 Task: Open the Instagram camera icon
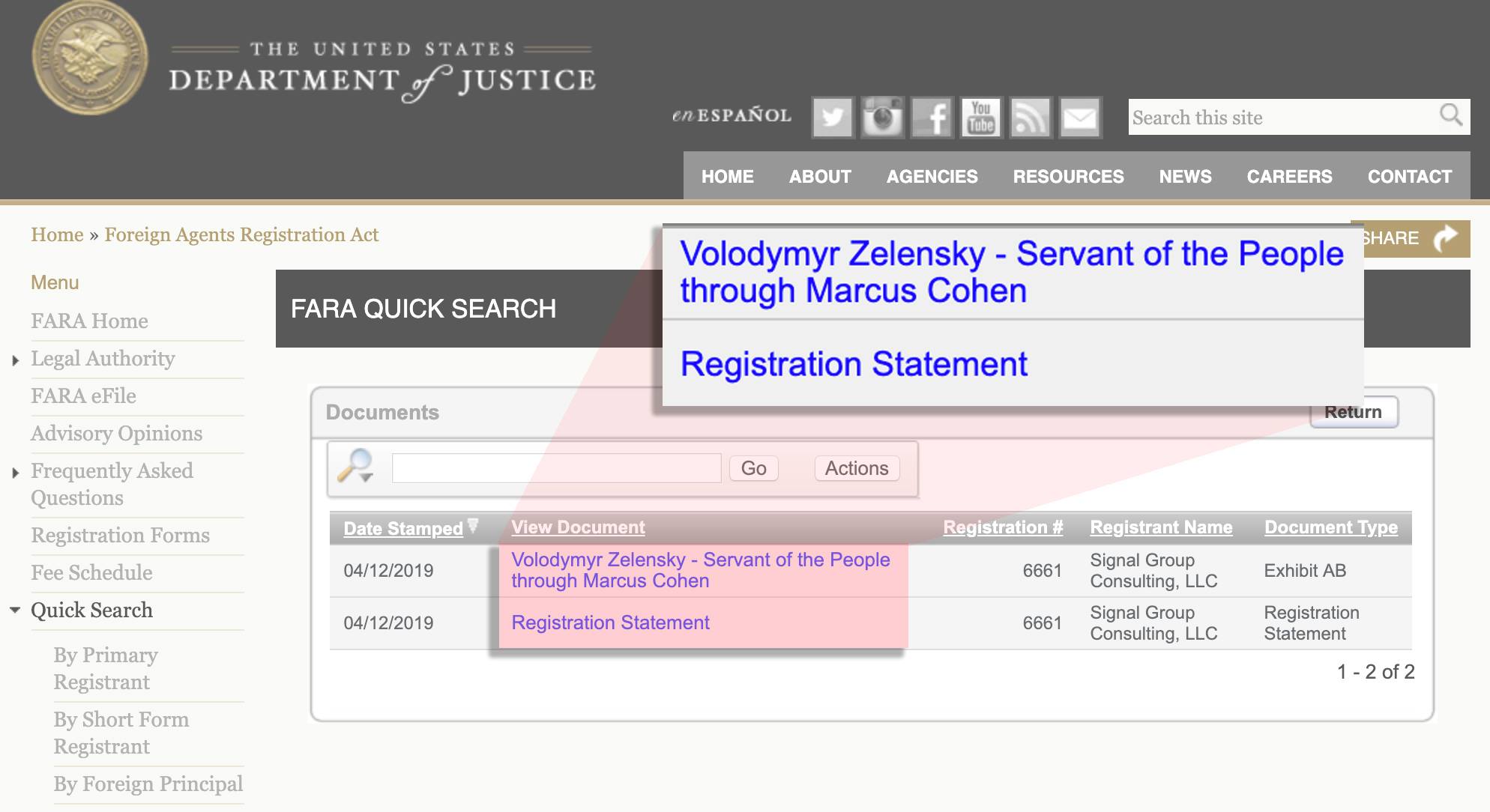click(881, 118)
